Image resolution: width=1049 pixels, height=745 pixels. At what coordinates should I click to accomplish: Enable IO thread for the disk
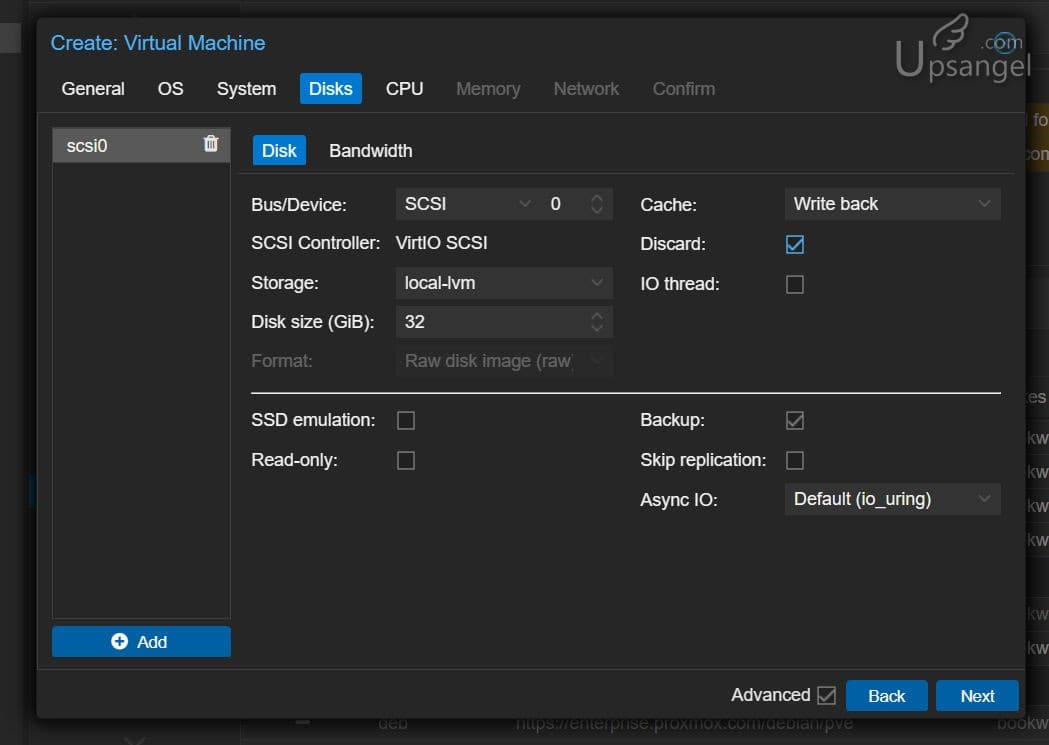[x=795, y=284]
